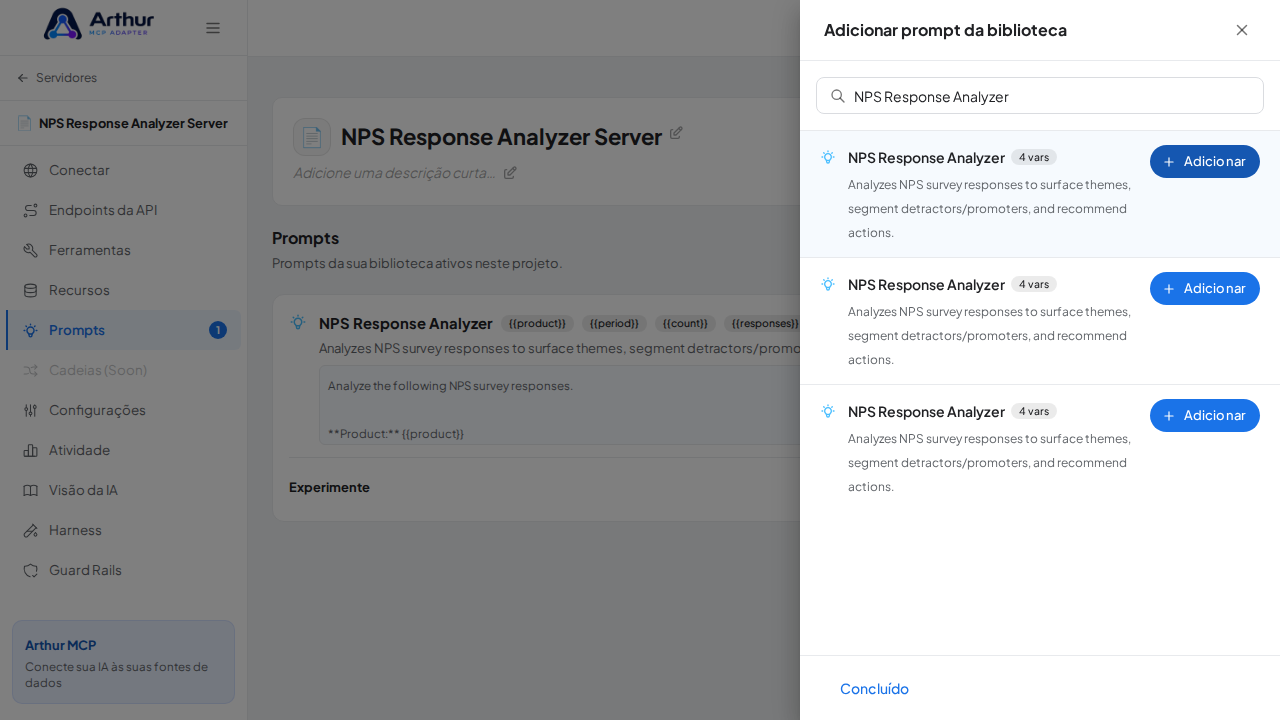Click the Endpoints da API icon

(x=30, y=210)
